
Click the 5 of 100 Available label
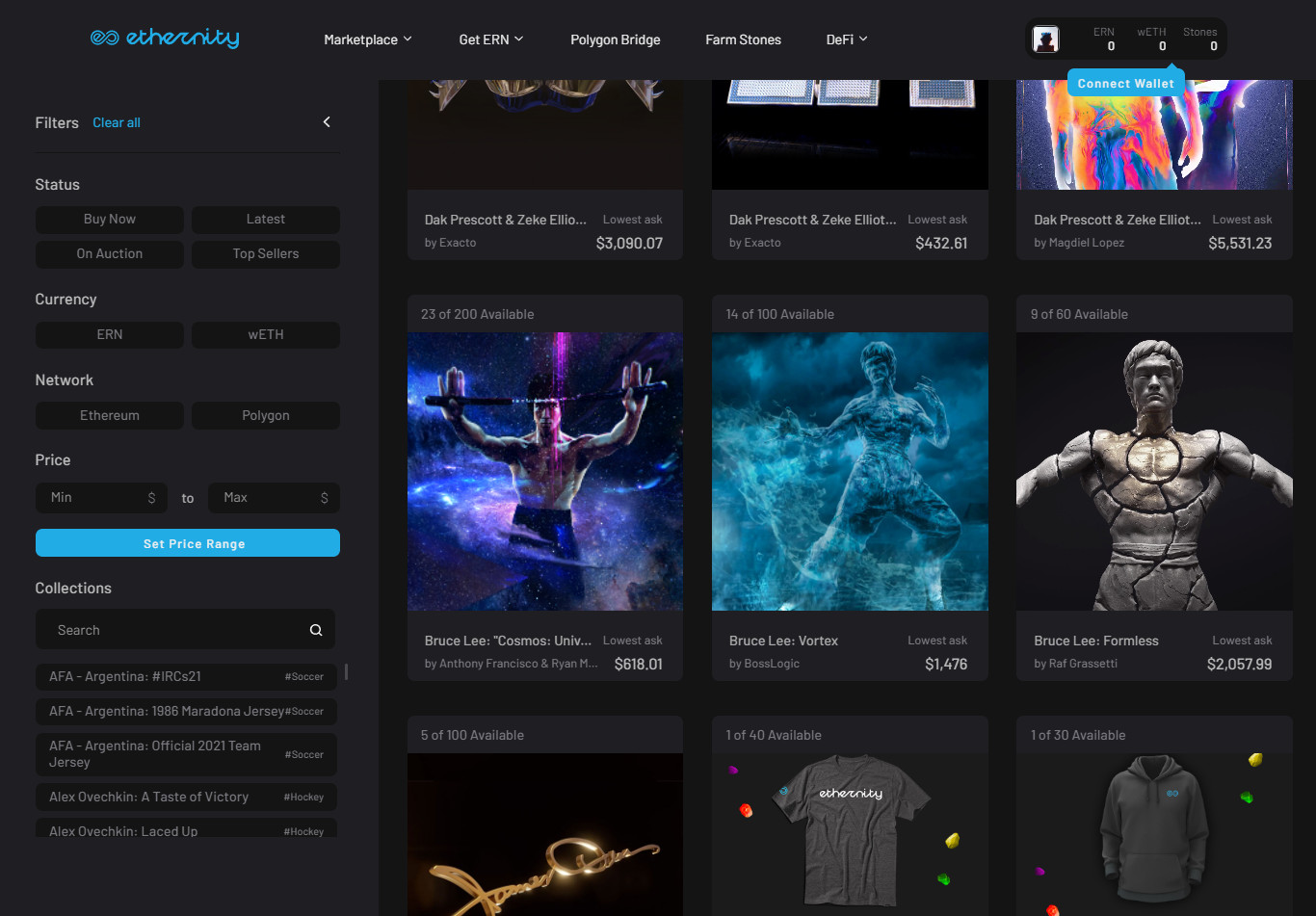point(472,735)
